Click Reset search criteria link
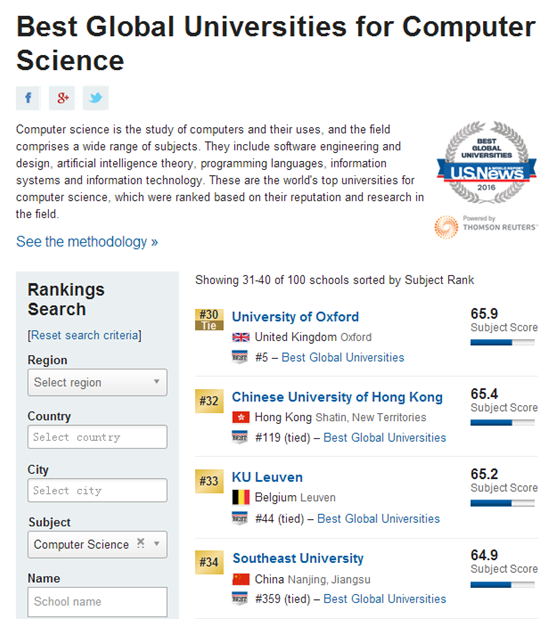Image resolution: width=548 pixels, height=627 pixels. (84, 335)
